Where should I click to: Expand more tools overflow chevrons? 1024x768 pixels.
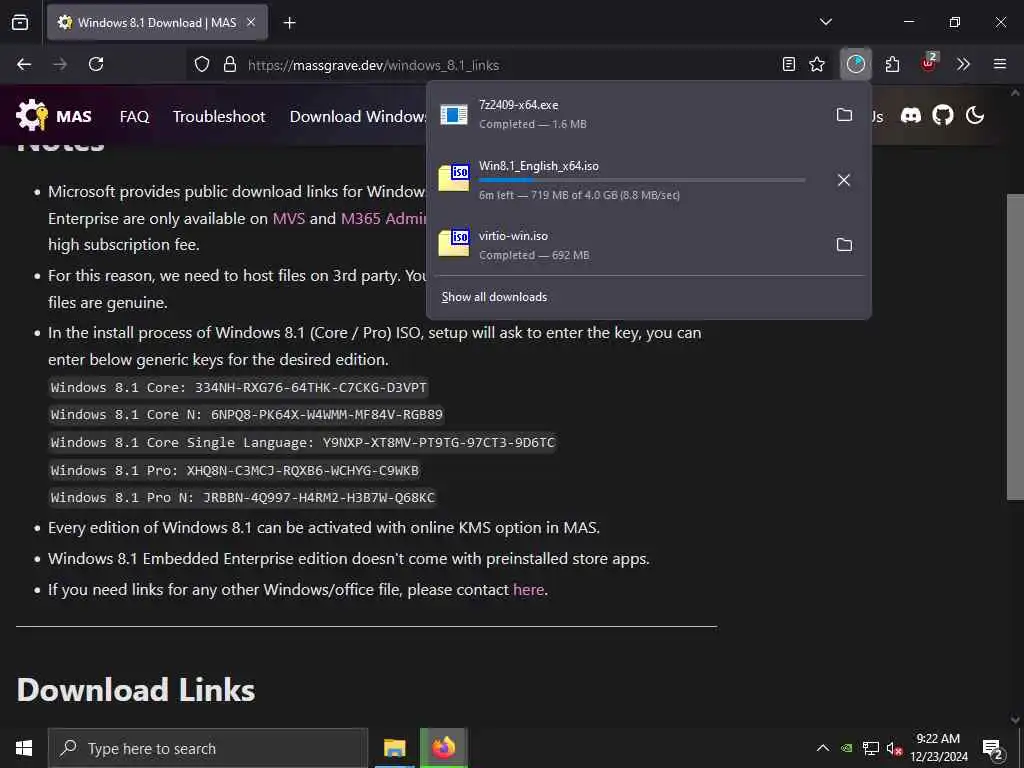click(963, 64)
